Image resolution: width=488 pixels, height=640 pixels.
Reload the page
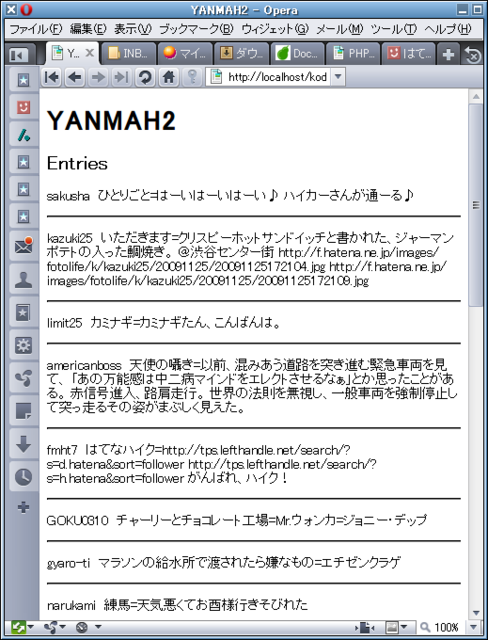144,77
